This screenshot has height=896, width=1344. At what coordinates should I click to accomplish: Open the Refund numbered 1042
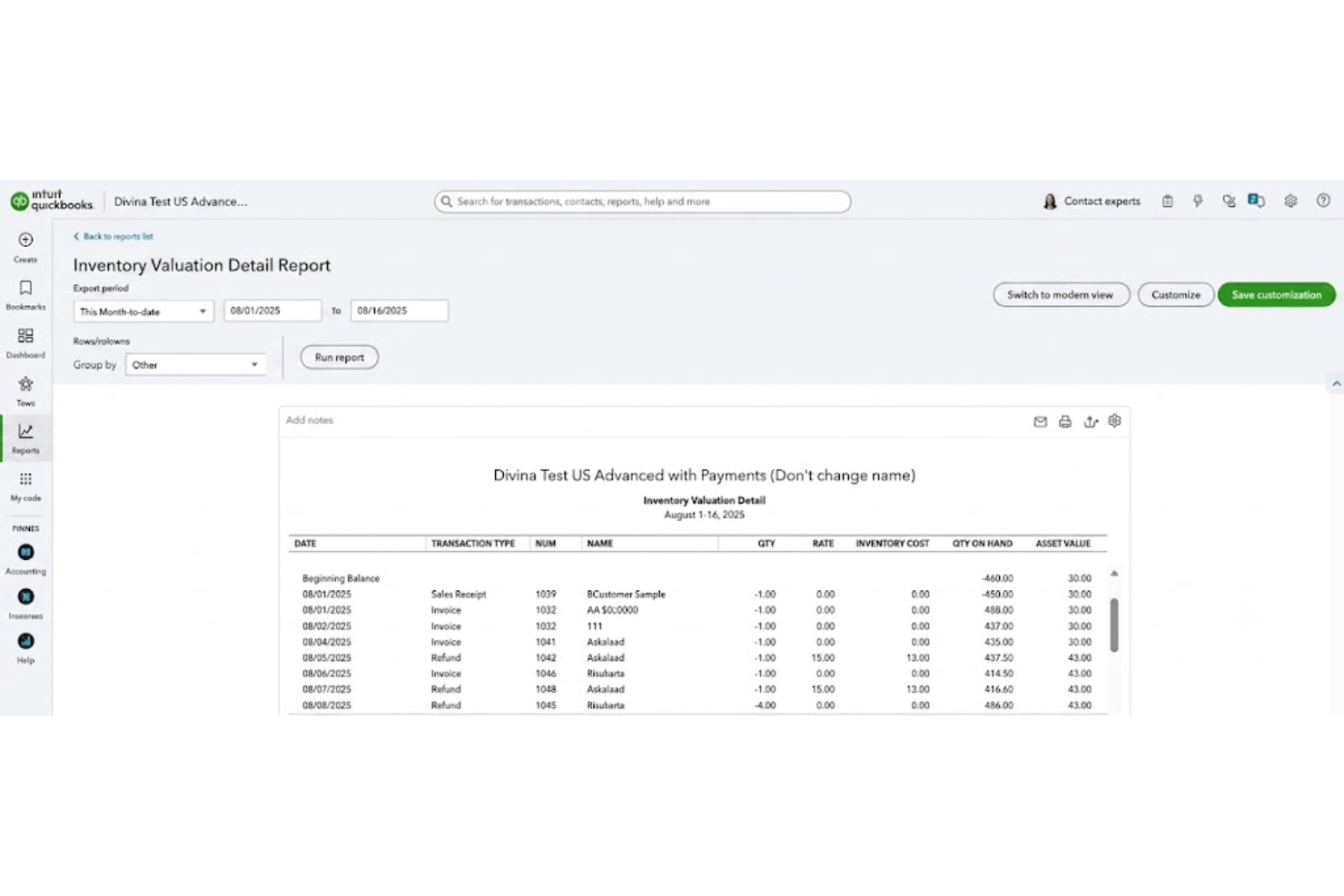[446, 658]
